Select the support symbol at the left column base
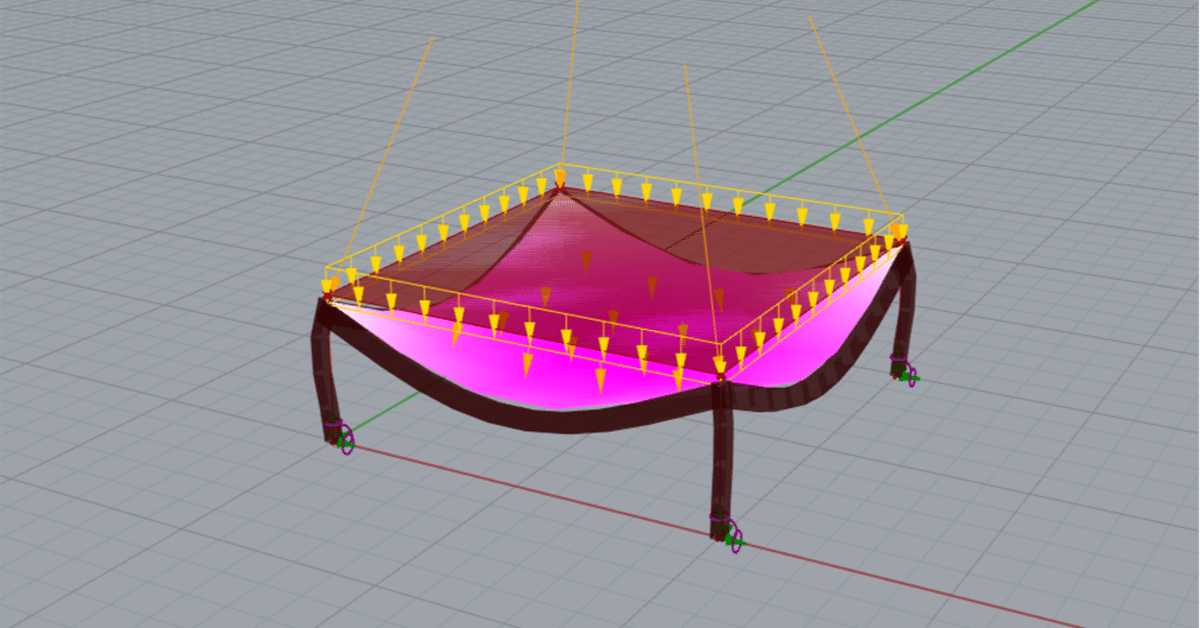The width and height of the screenshot is (1200, 628). [342, 436]
